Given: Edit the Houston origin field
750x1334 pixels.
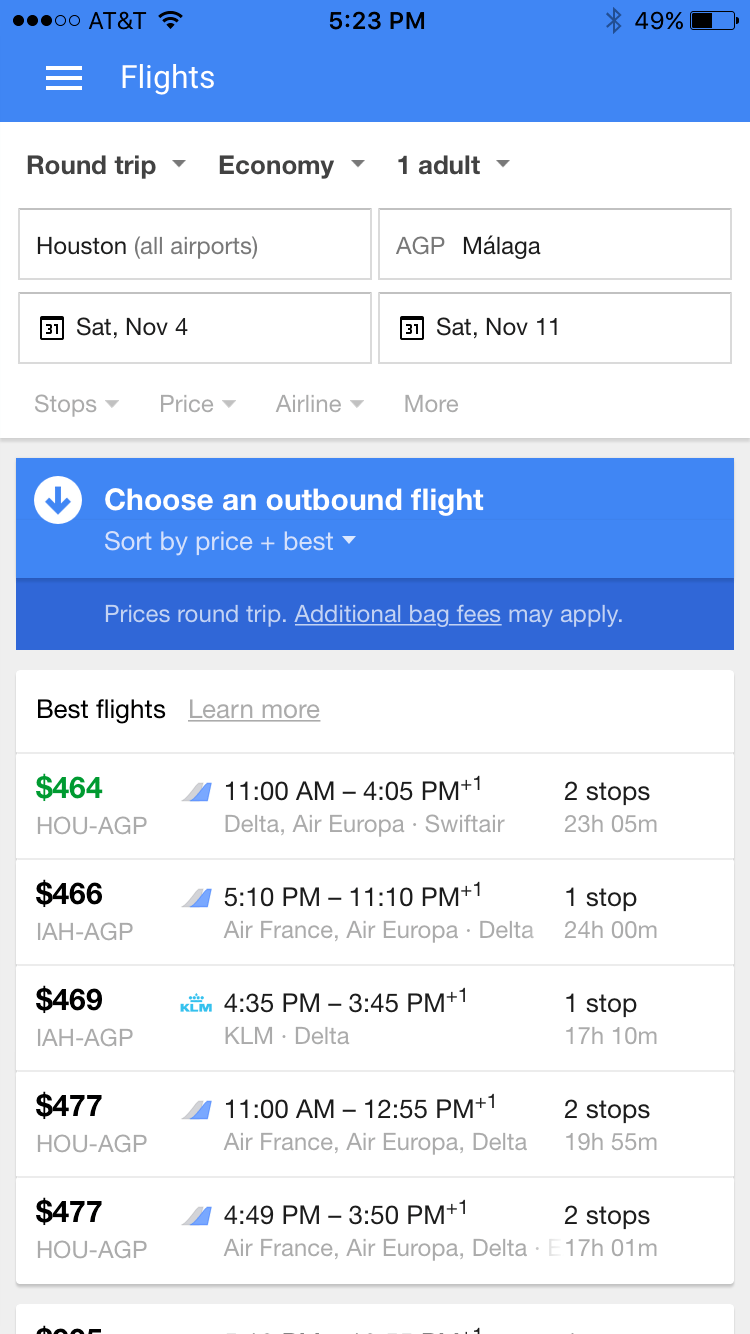Looking at the screenshot, I should (195, 245).
